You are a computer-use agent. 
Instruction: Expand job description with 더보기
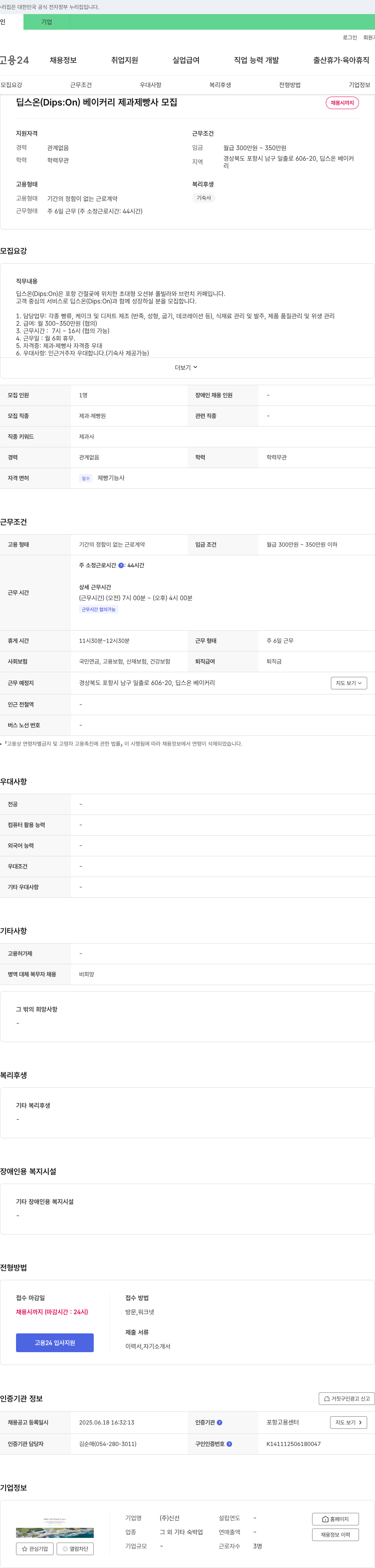(x=187, y=368)
